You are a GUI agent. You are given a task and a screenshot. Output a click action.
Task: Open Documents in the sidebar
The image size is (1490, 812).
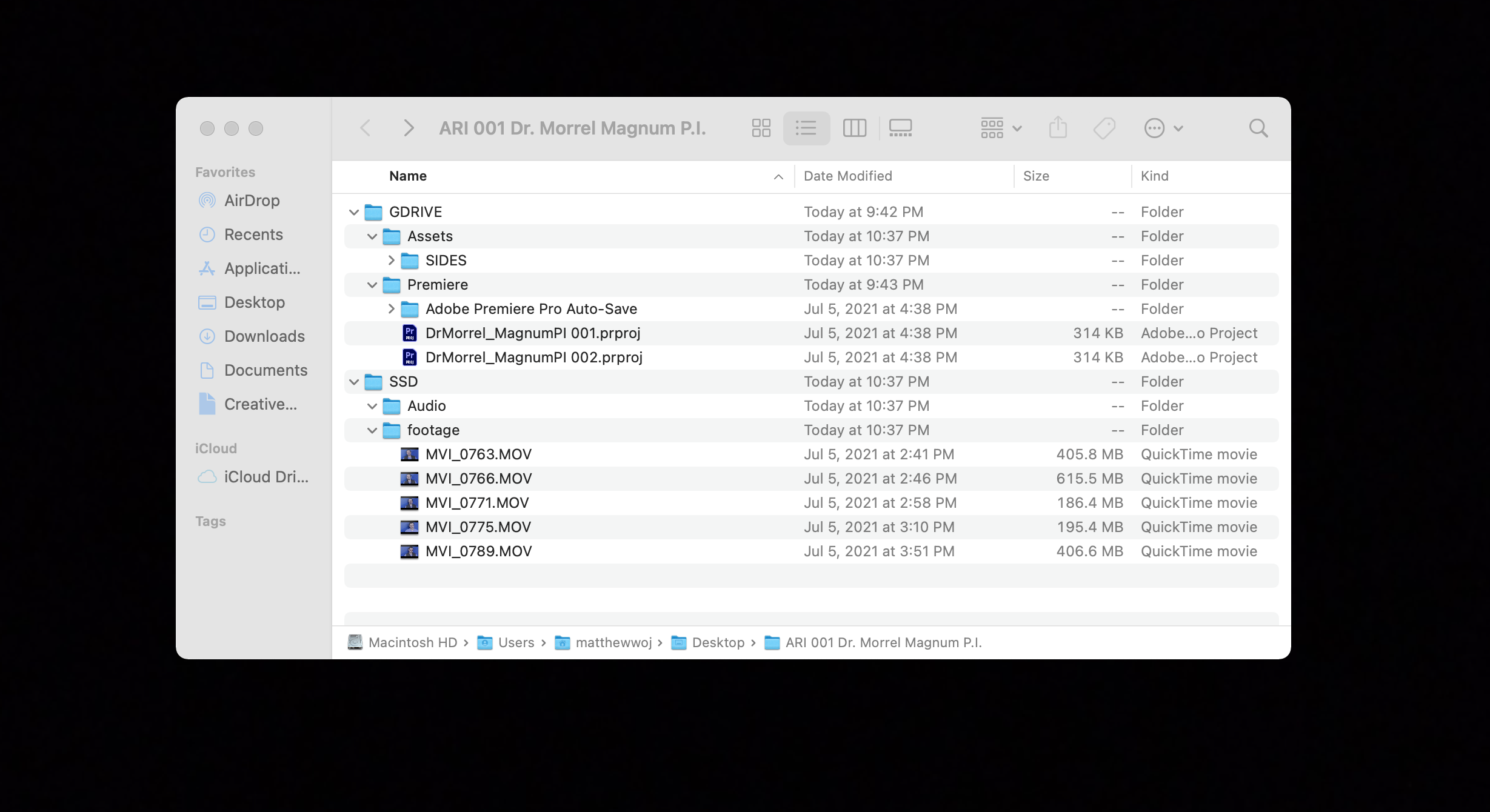click(x=266, y=370)
